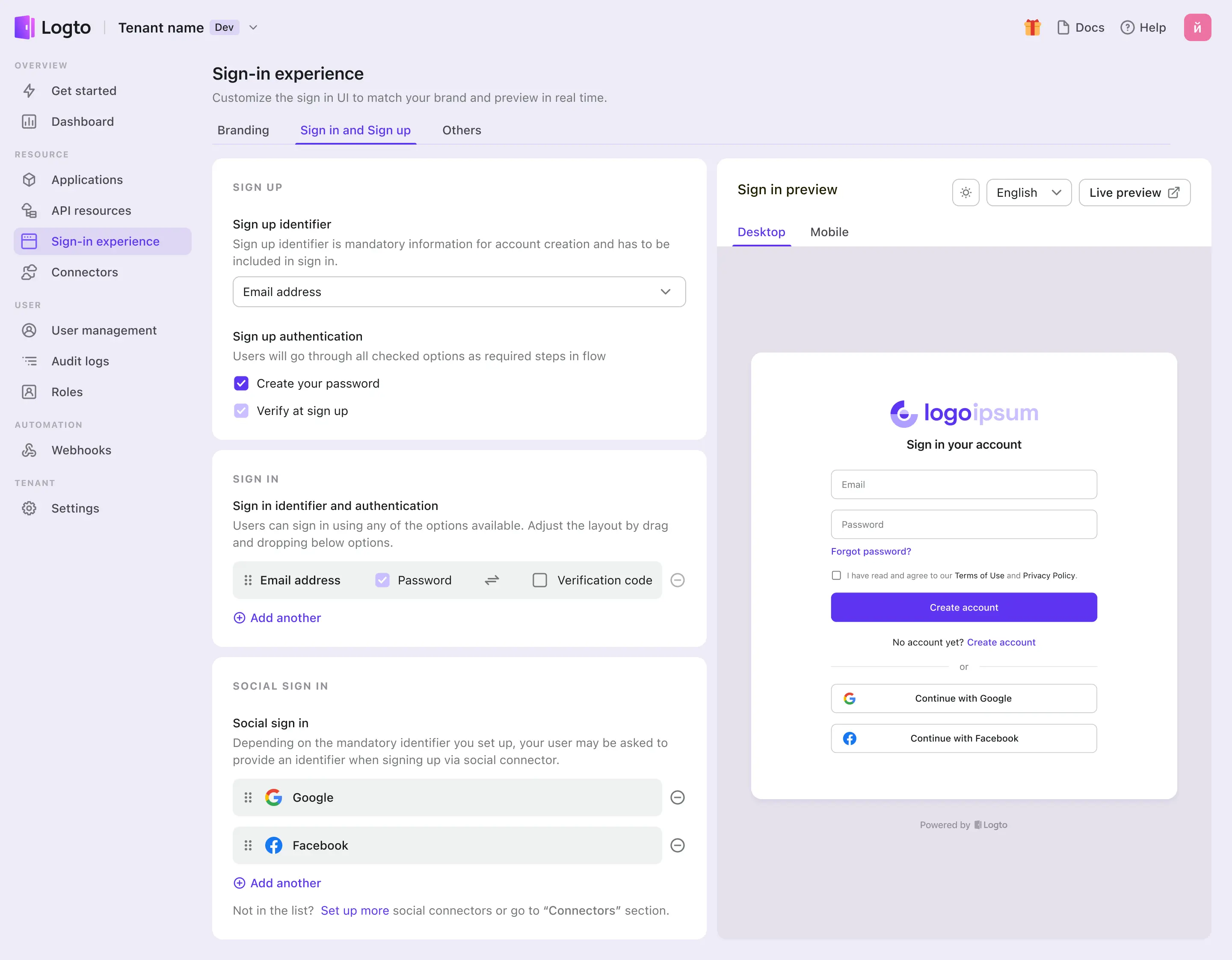Click the Email field in the preview
Image resolution: width=1232 pixels, height=960 pixels.
point(963,484)
